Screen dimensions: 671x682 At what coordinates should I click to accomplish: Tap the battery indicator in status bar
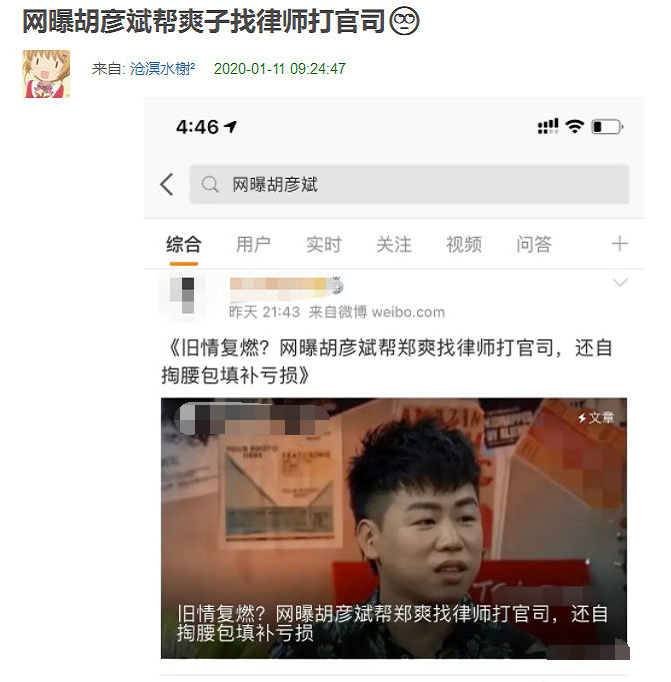click(608, 127)
